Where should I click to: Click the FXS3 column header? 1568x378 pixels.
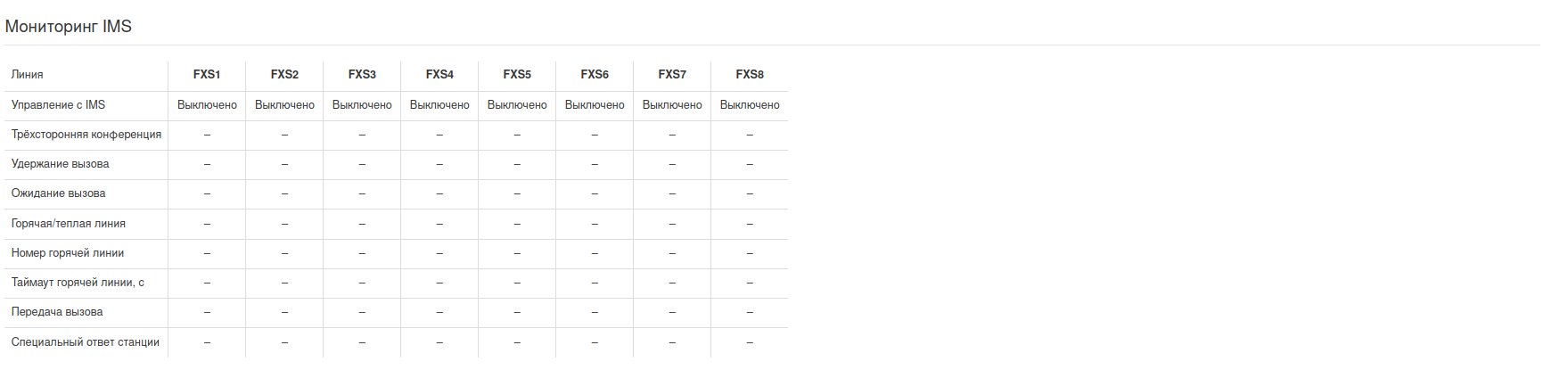[x=362, y=75]
